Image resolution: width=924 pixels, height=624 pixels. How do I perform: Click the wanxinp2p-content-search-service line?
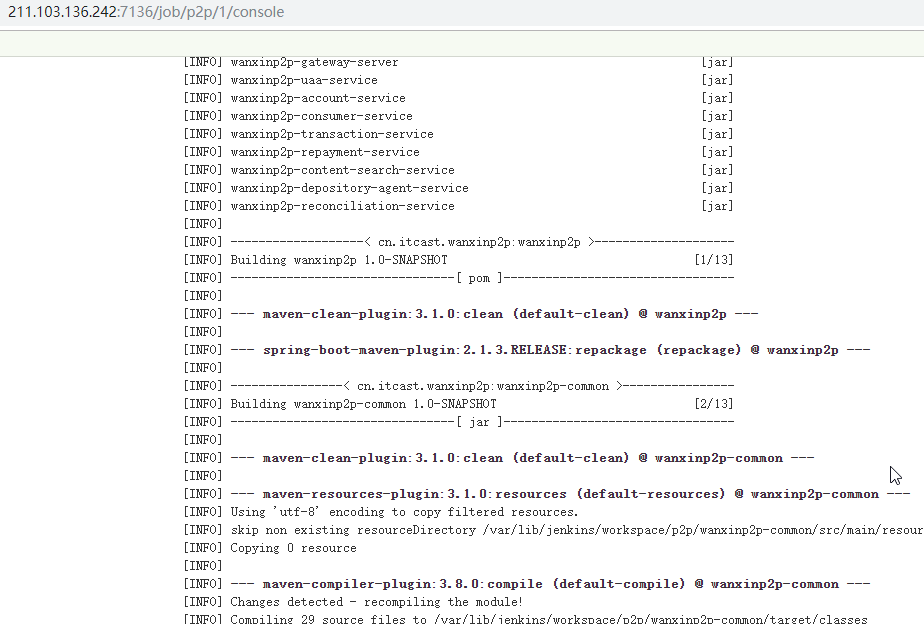[458, 170]
